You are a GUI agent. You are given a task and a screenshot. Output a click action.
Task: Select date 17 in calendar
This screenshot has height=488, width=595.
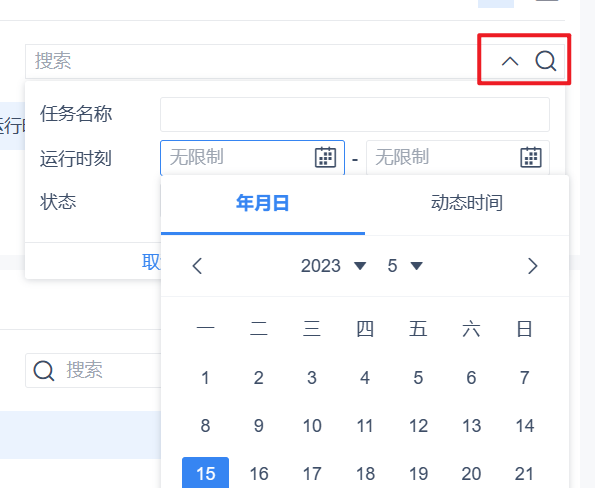pyautogui.click(x=312, y=474)
